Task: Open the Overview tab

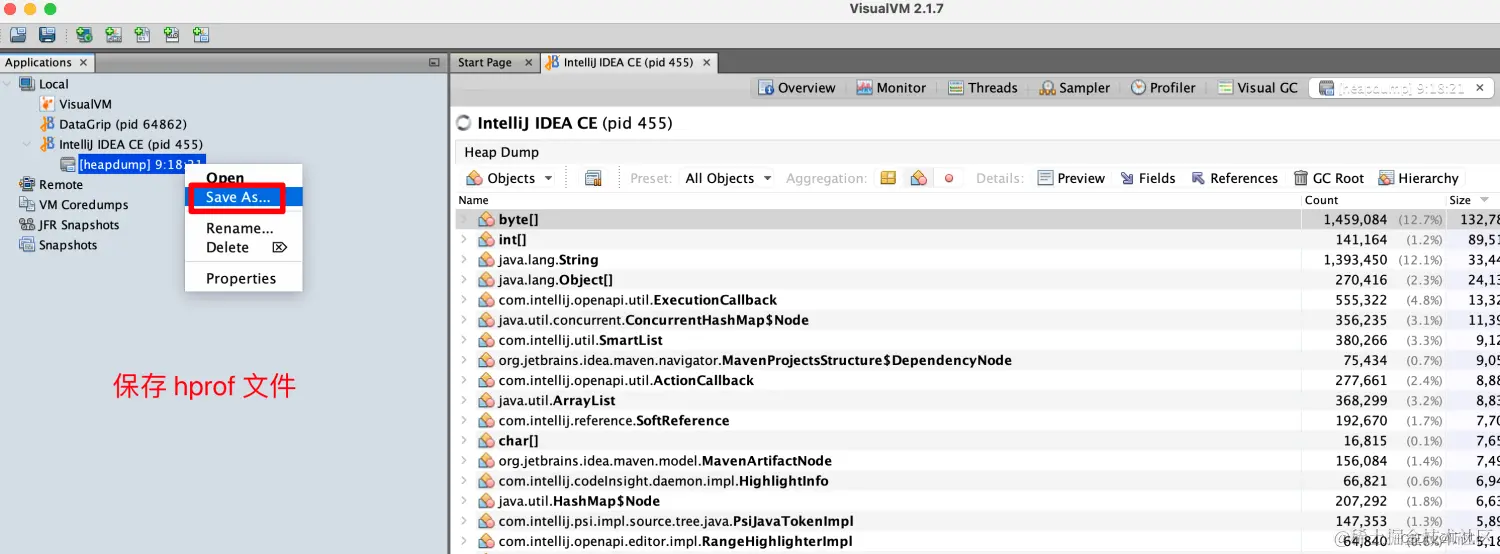Action: (x=796, y=88)
